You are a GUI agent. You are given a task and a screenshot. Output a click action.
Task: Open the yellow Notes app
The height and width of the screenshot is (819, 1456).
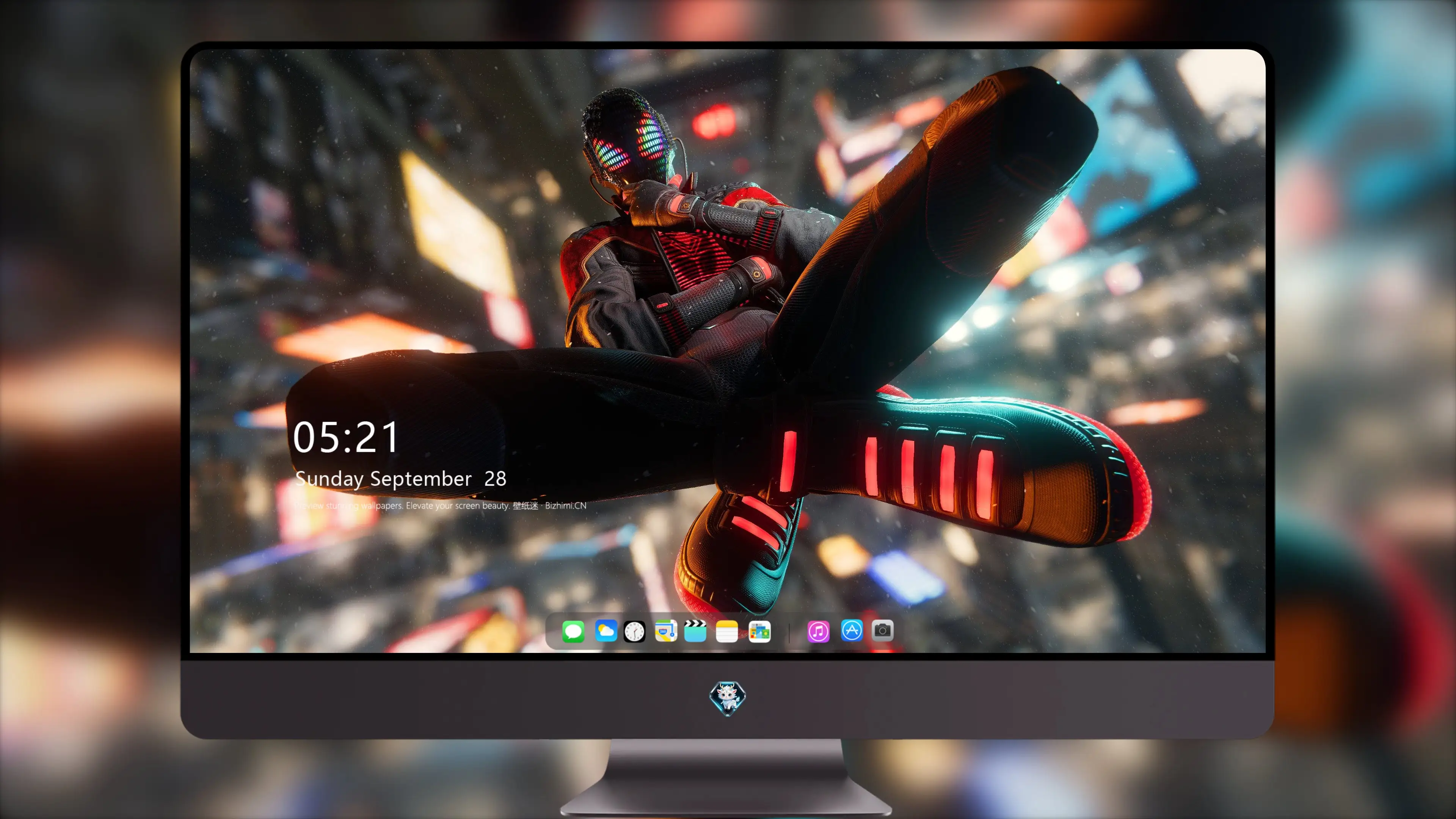(x=727, y=631)
